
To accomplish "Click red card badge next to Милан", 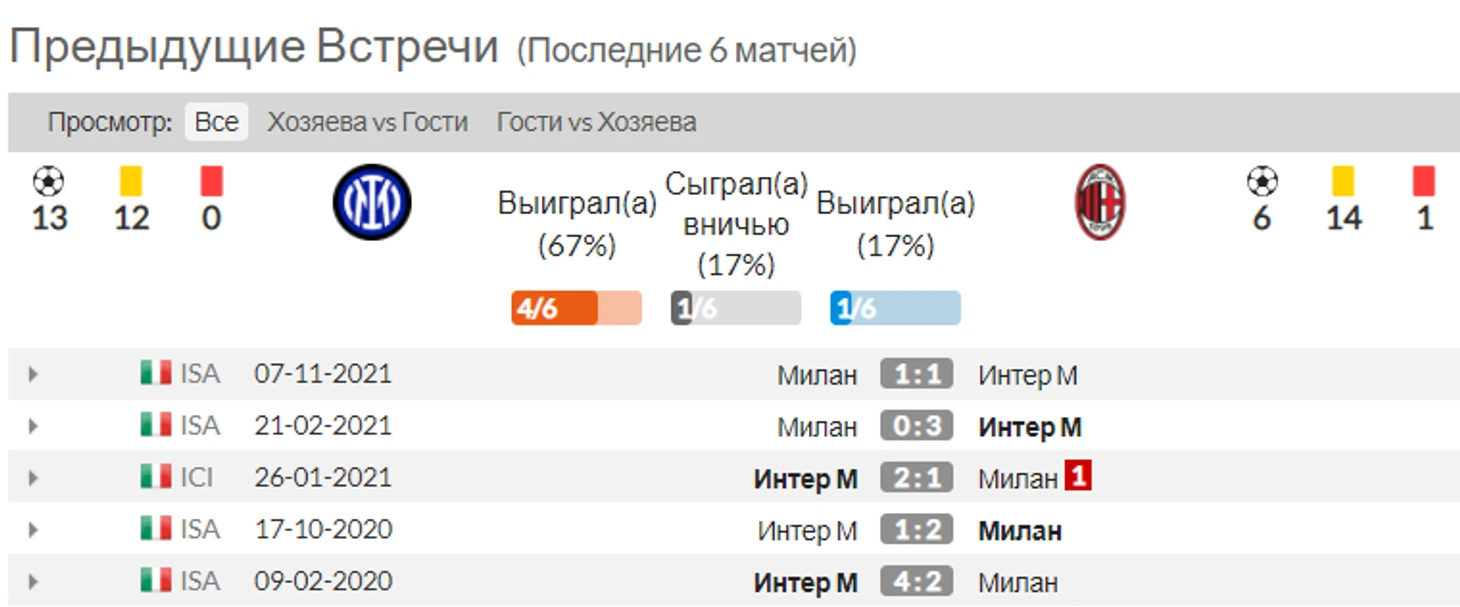I will click(1077, 477).
